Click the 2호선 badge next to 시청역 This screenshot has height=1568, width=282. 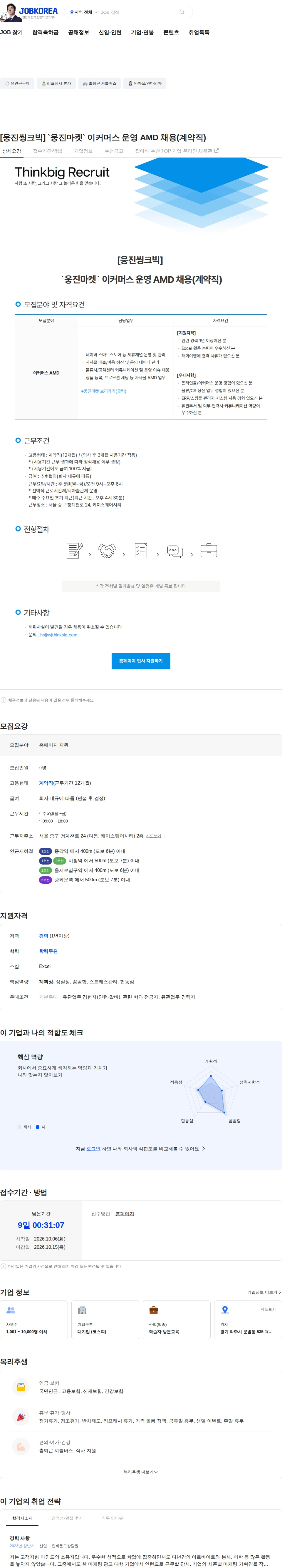click(x=60, y=861)
